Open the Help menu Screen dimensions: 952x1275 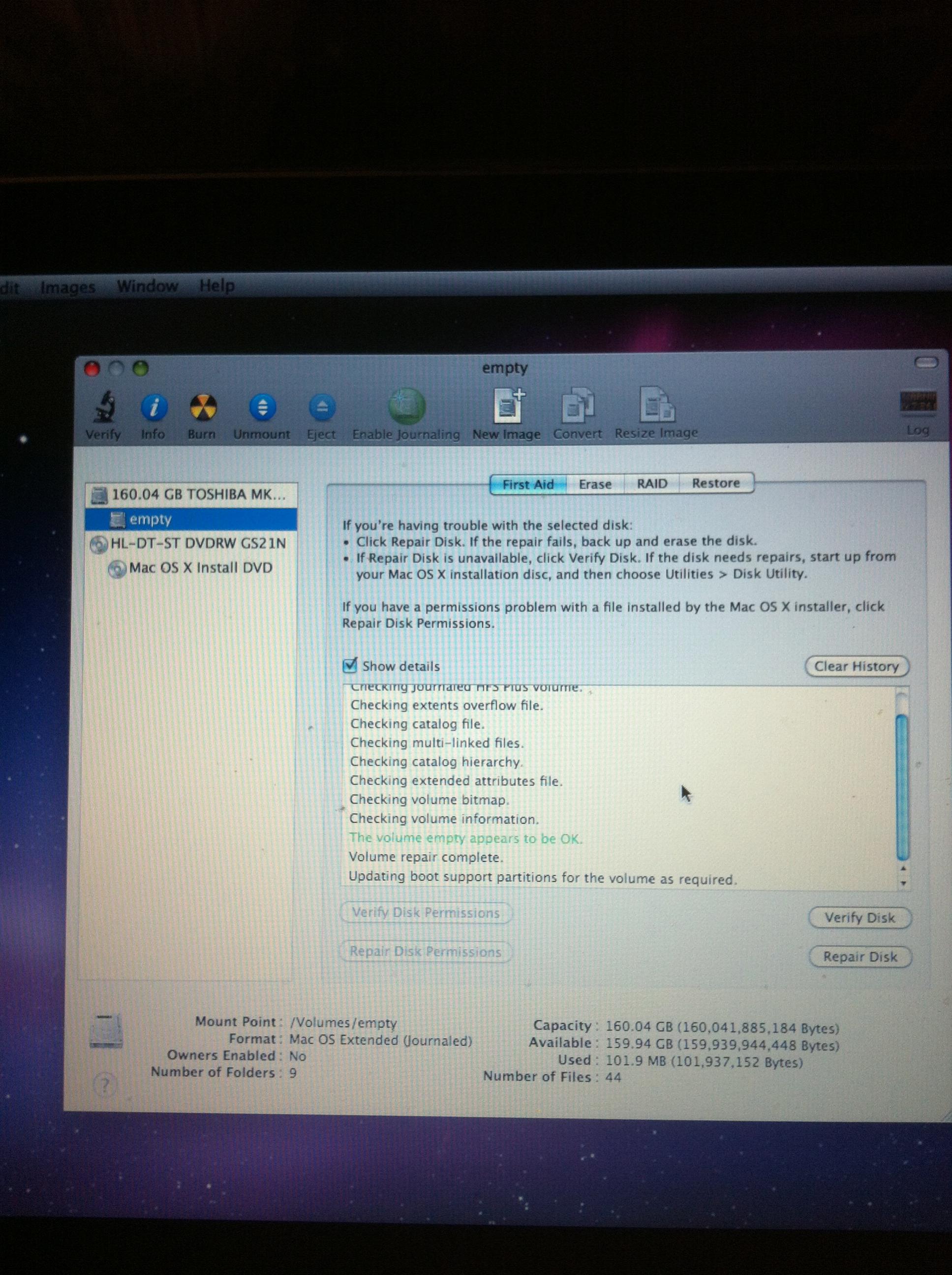coord(216,285)
